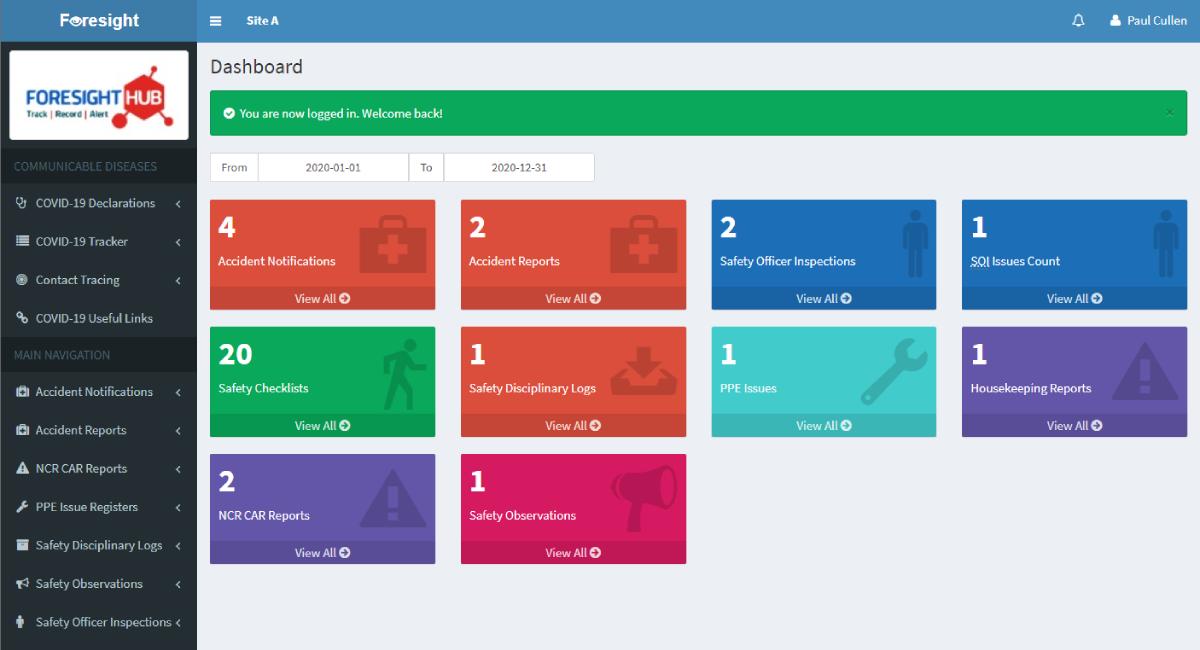Toggle the hamburger sidebar menu icon
This screenshot has width=1200, height=650.
tap(215, 21)
